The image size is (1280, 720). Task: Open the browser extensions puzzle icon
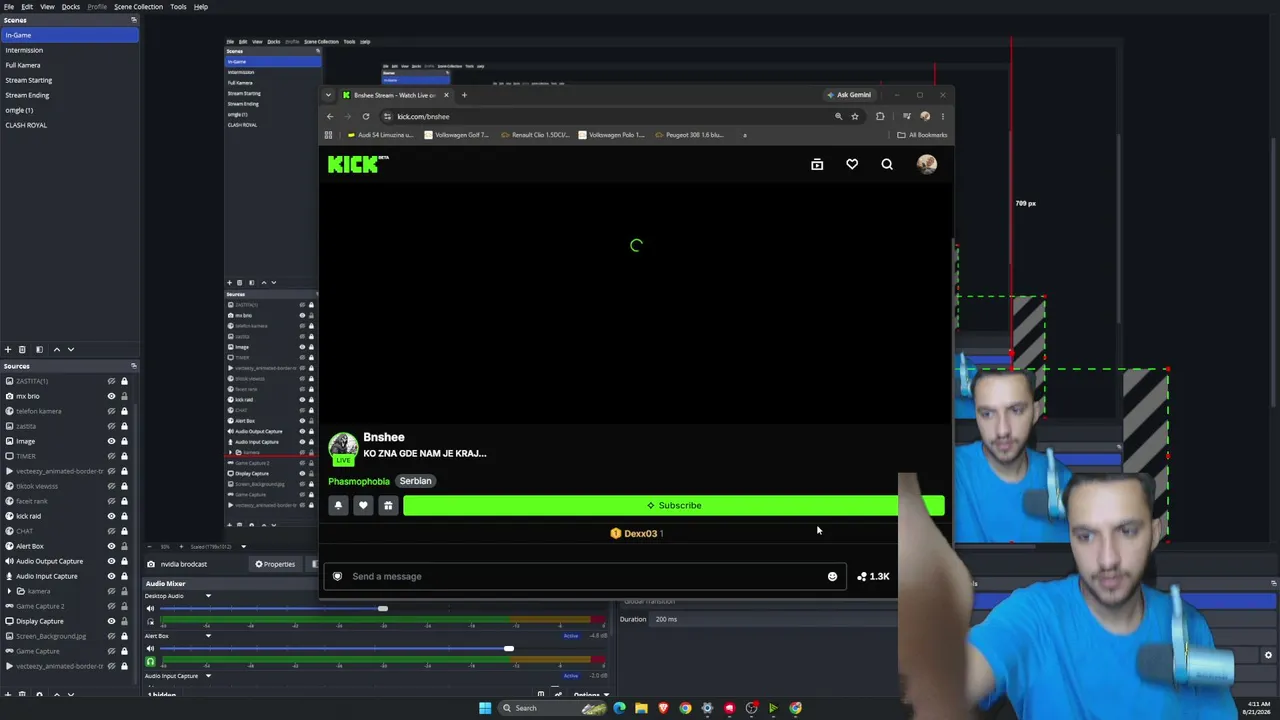click(880, 116)
